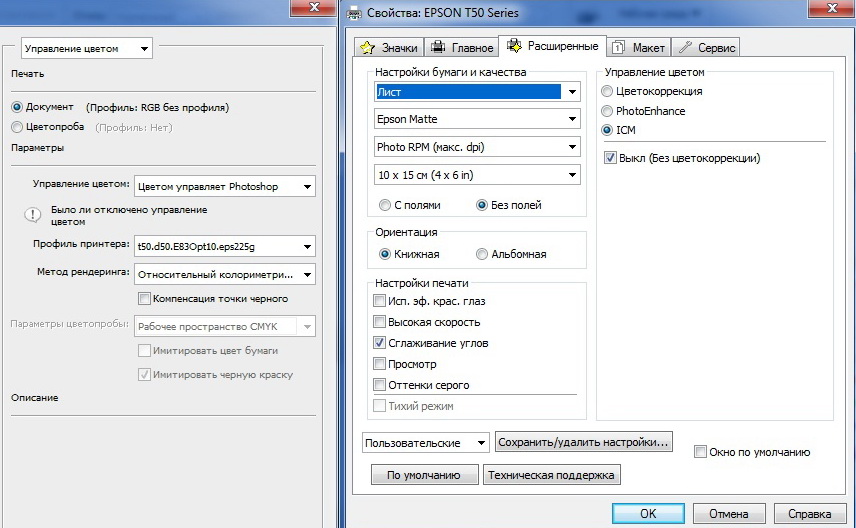Open the Макет tab

[638, 48]
